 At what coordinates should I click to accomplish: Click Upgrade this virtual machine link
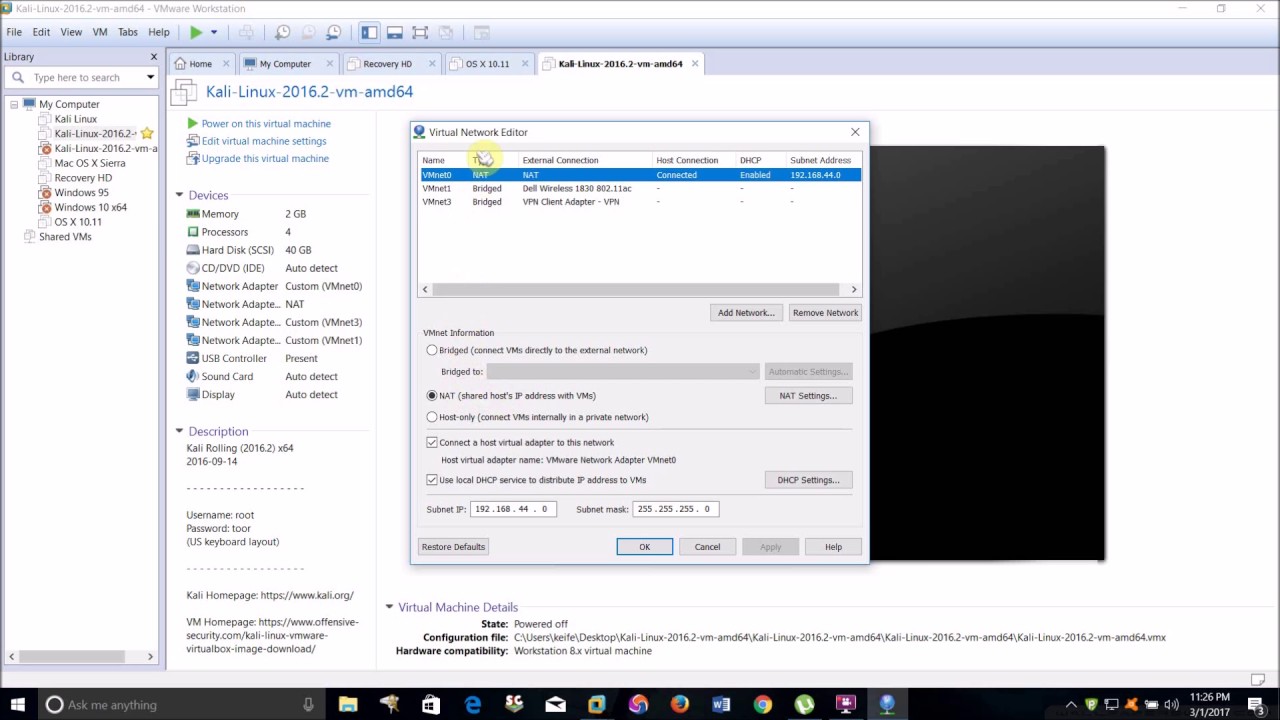265,158
